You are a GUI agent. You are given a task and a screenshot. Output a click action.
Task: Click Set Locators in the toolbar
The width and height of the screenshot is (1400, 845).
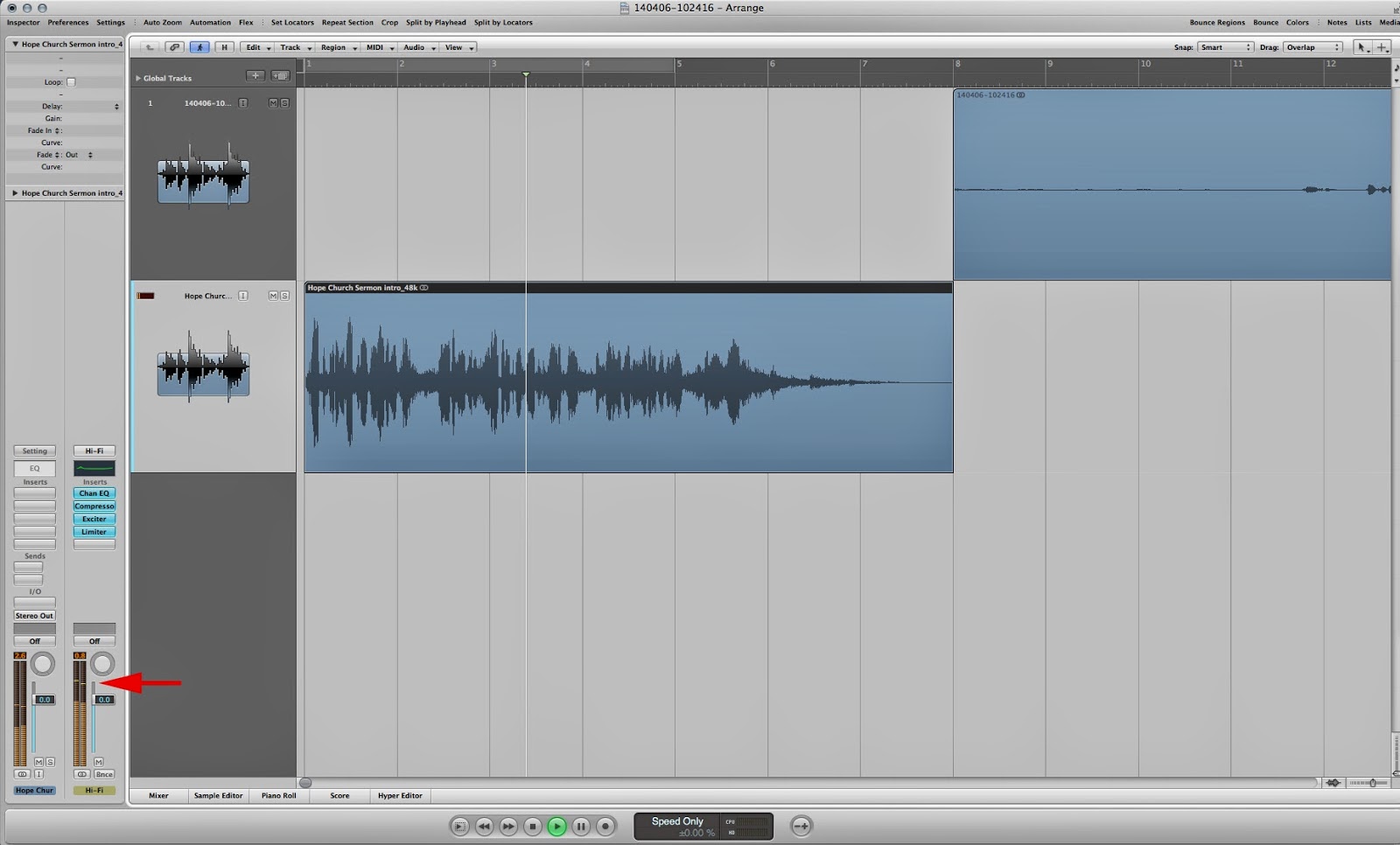point(292,23)
